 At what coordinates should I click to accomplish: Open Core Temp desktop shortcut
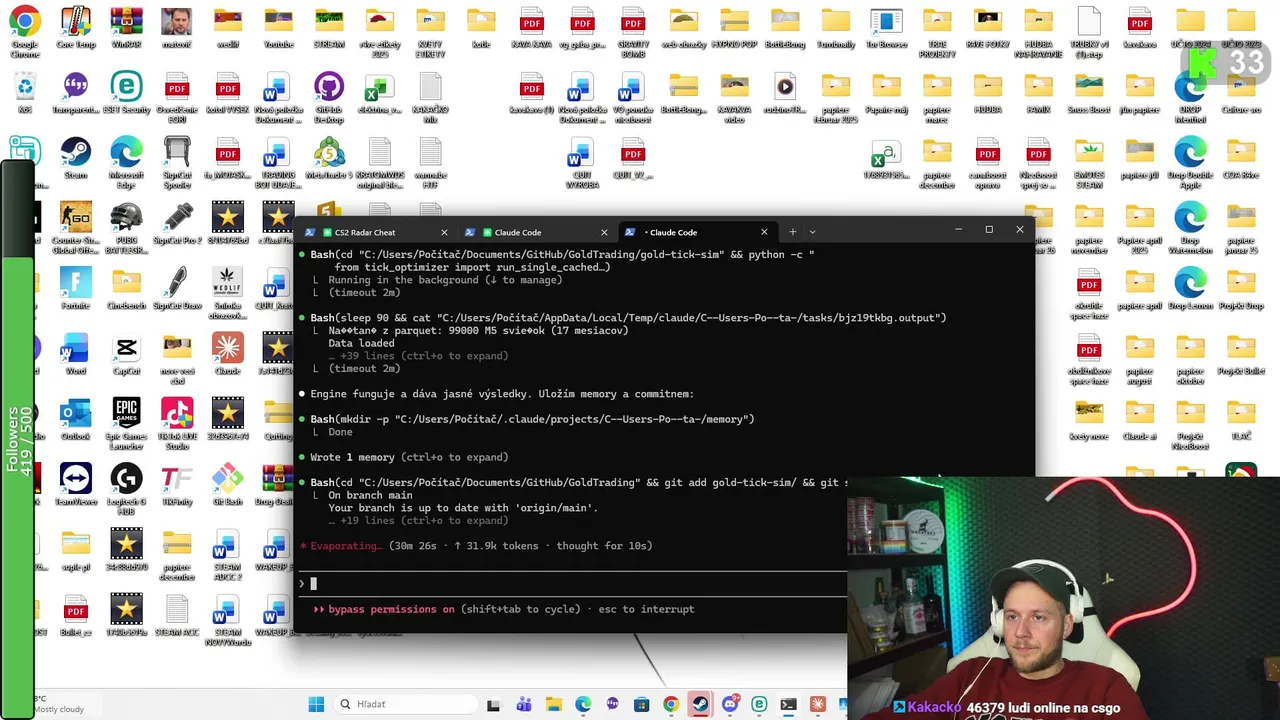(x=76, y=27)
